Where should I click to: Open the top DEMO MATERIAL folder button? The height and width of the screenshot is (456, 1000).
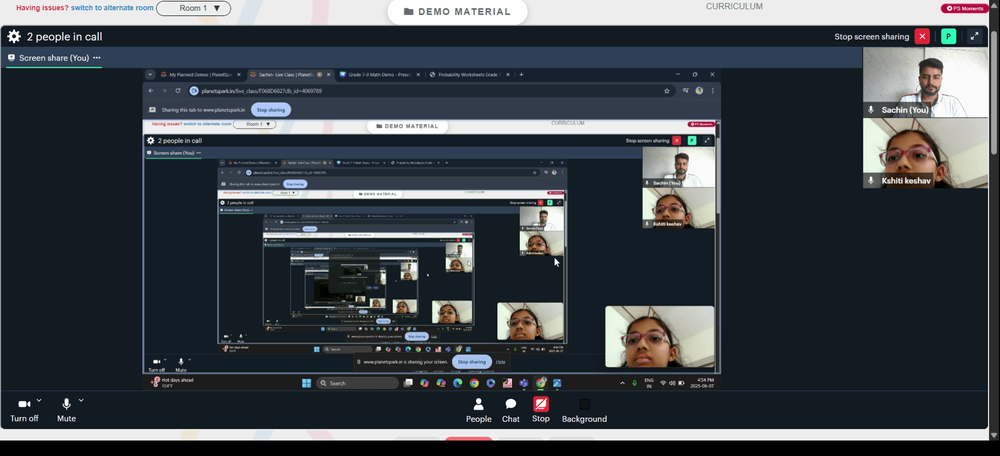click(x=457, y=11)
